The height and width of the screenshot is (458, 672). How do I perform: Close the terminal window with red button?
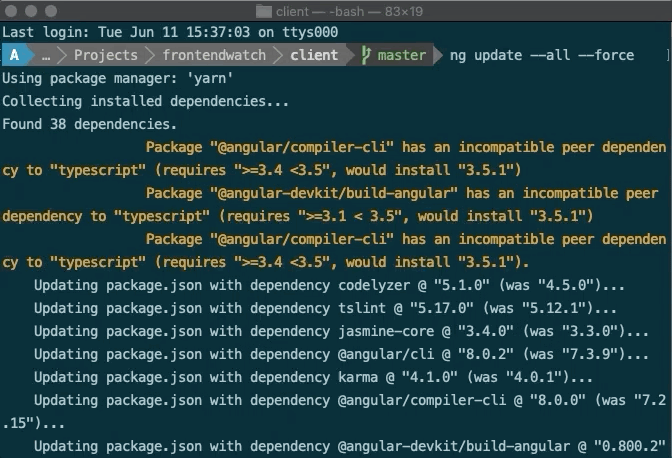(12, 11)
